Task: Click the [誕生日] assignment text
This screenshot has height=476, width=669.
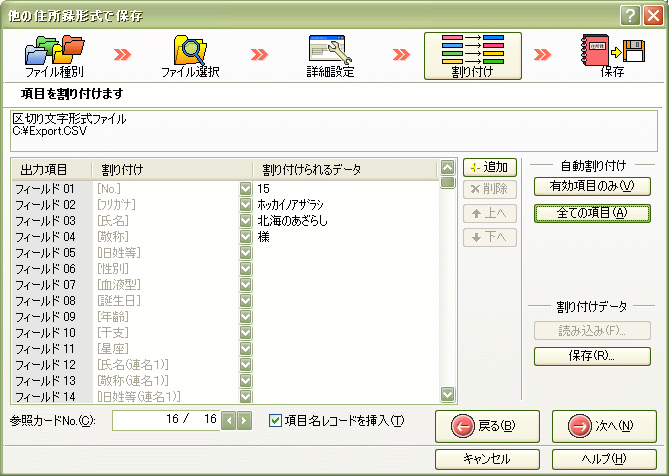Action: click(119, 301)
